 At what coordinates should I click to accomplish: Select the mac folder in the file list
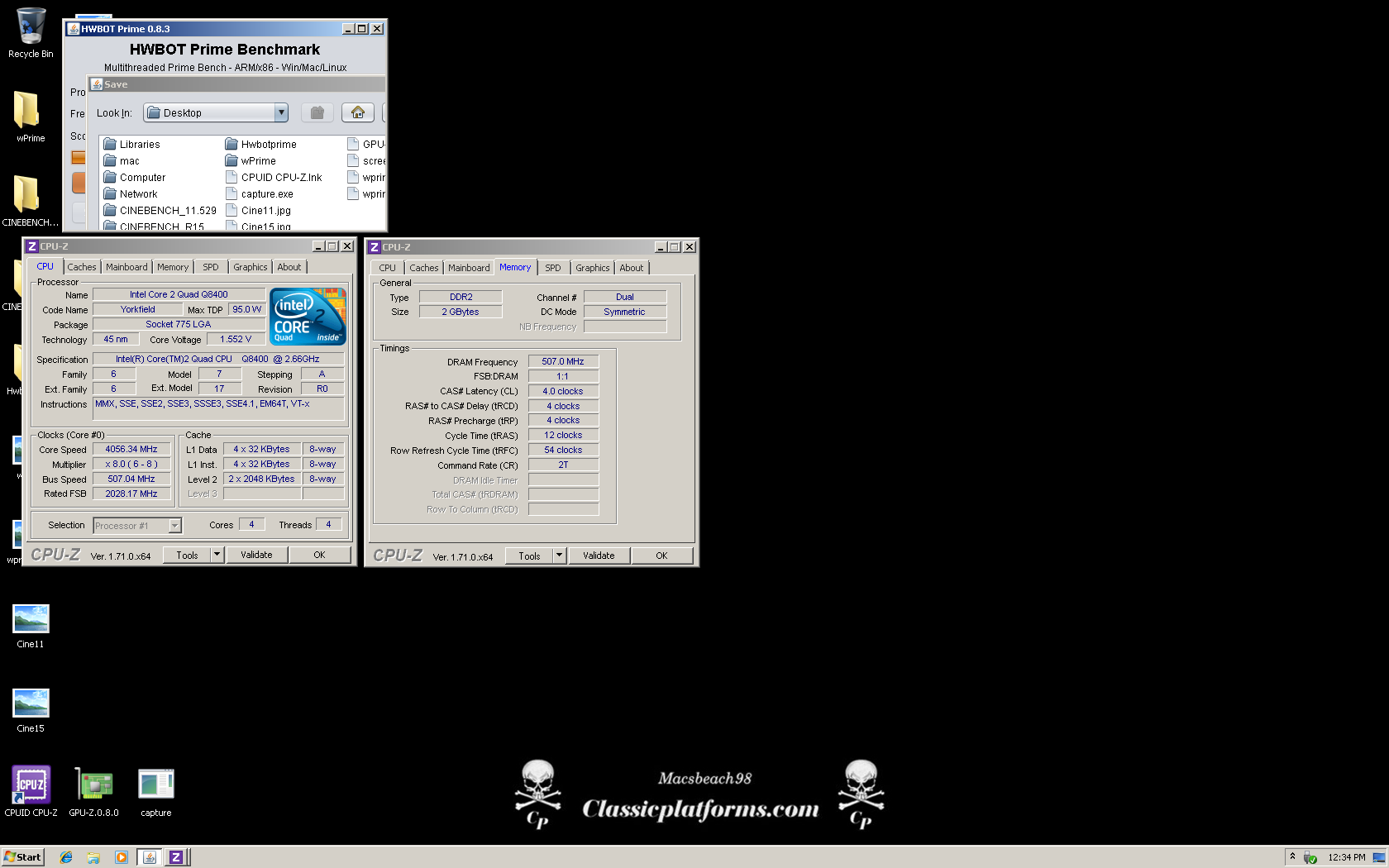coord(122,161)
